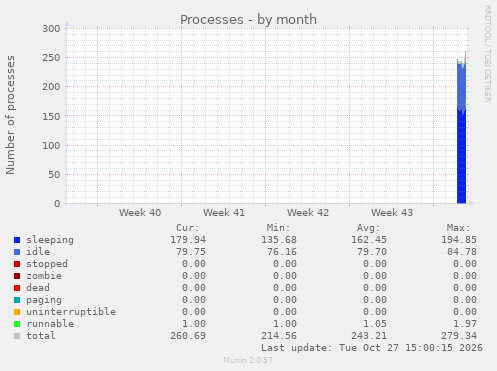Viewport: 497px width, 371px height.
Task: Click the 'Cur:' column header
Action: tap(188, 228)
